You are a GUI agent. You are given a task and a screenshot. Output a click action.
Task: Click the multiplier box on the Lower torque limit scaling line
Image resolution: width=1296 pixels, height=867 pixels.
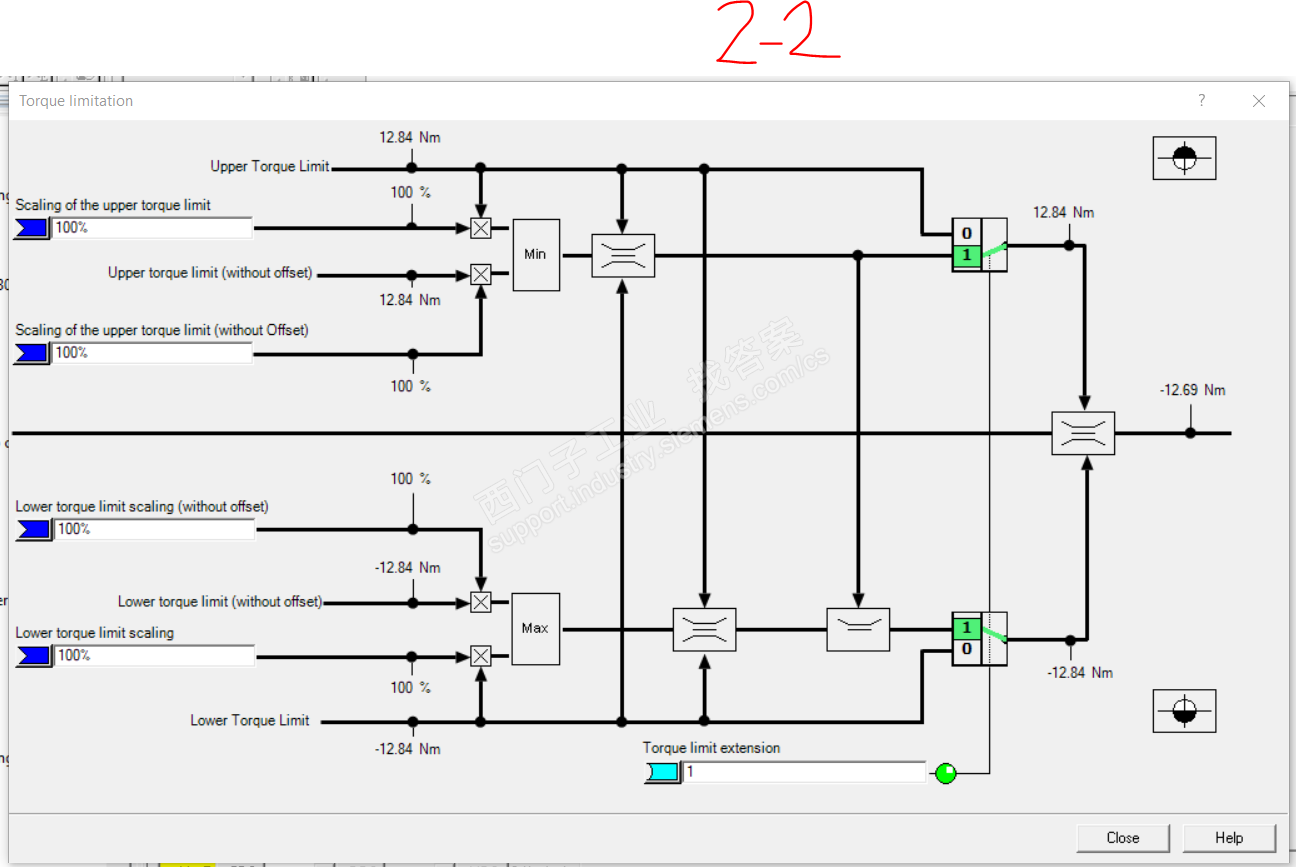[x=481, y=656]
